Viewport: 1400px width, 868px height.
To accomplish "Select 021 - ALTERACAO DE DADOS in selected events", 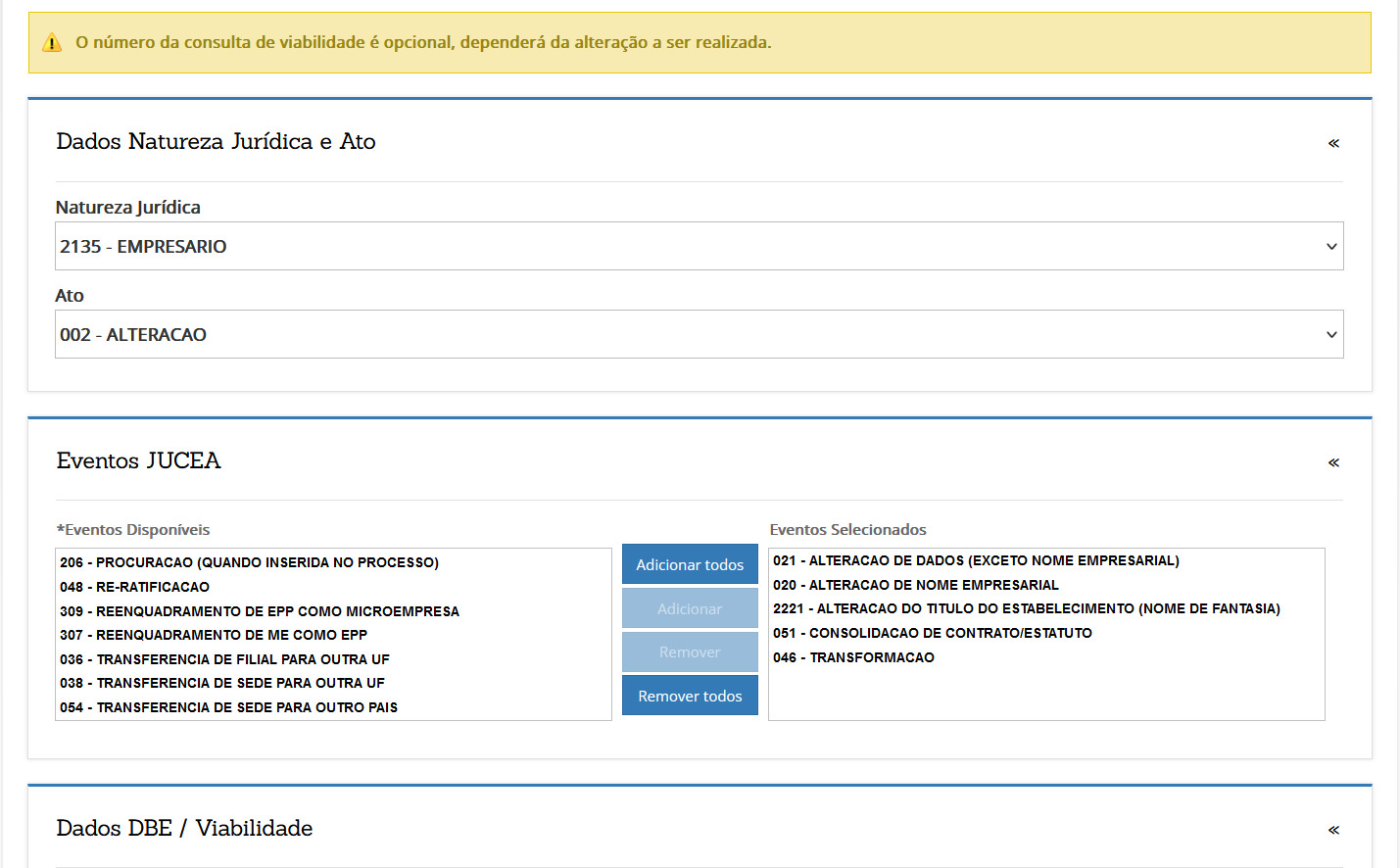I will point(1046,560).
